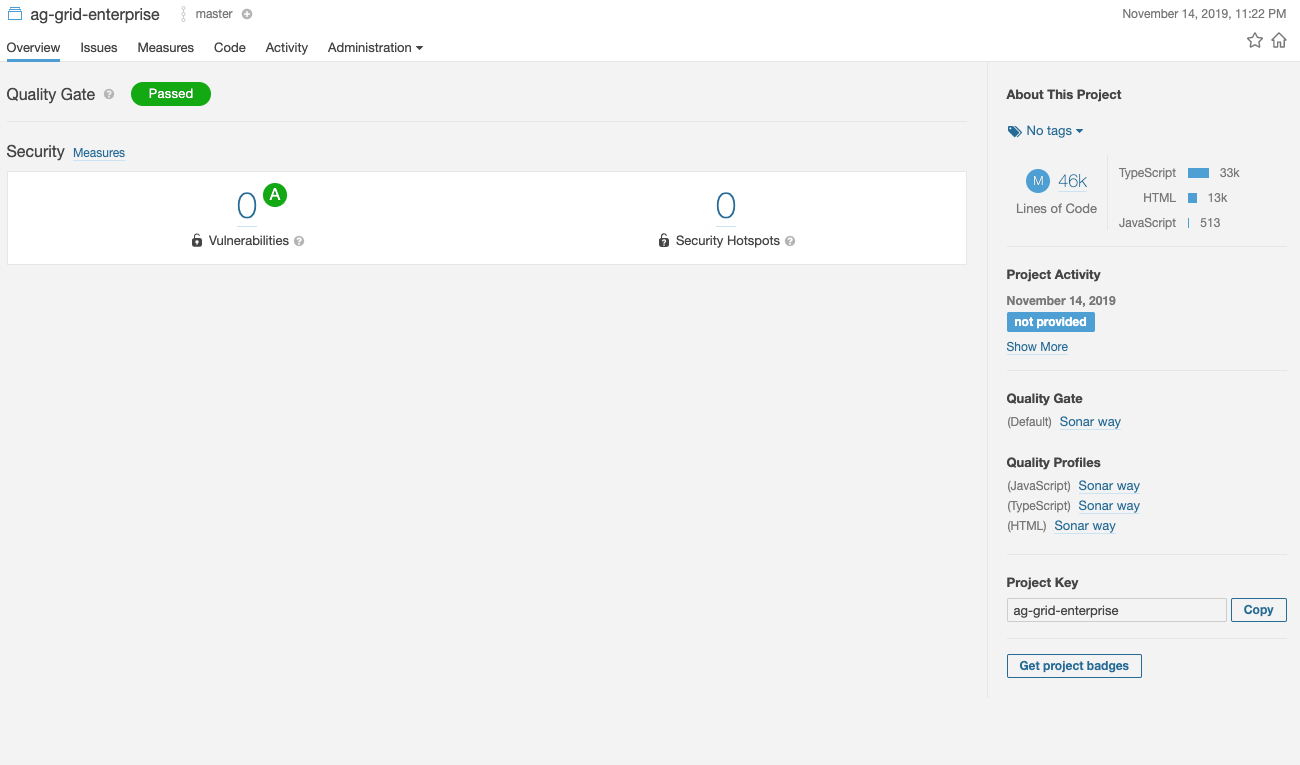Screen dimensions: 1300x765
Task: Go to the Measures tab
Action: coord(166,47)
